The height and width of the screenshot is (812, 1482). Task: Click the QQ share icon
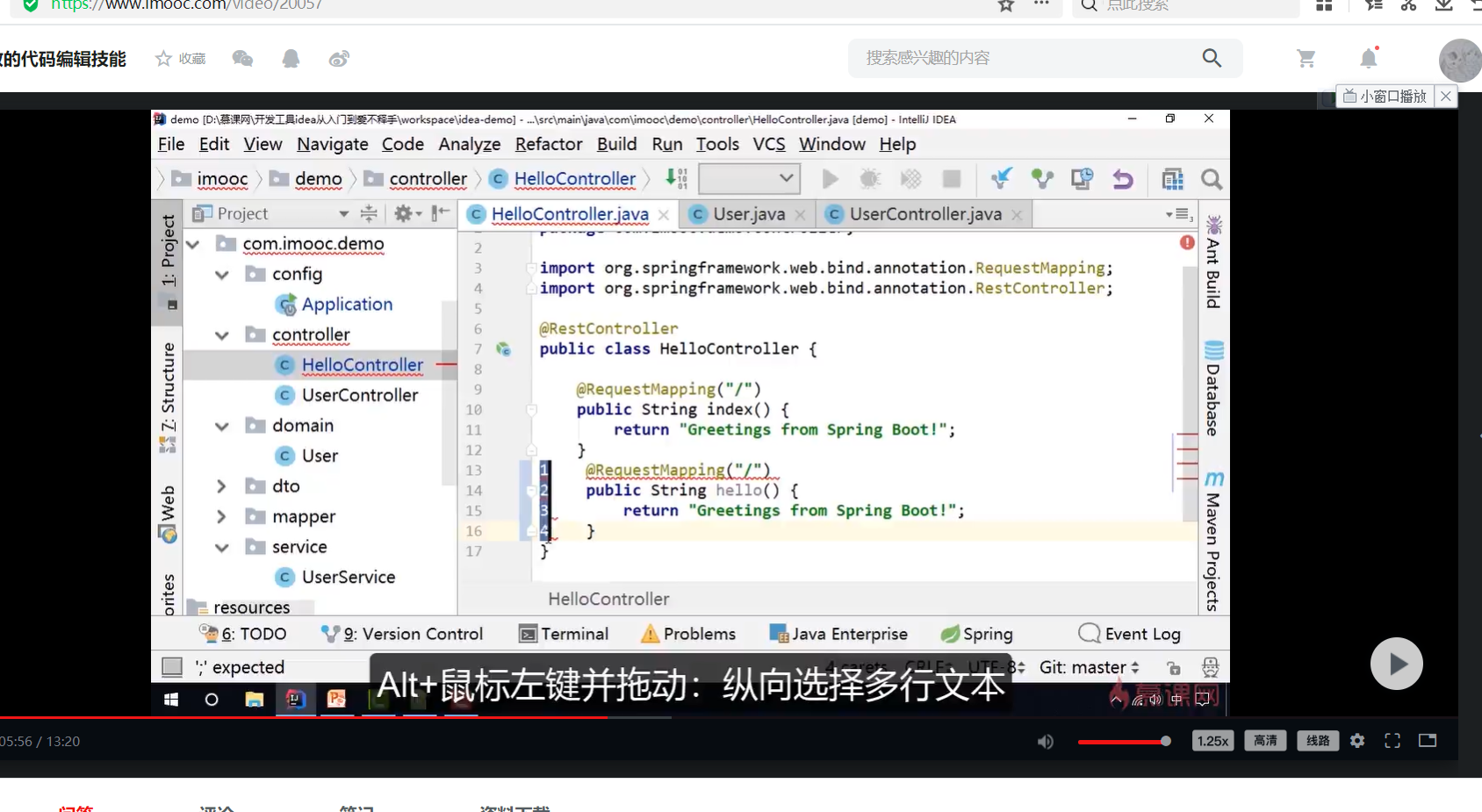pyautogui.click(x=291, y=59)
